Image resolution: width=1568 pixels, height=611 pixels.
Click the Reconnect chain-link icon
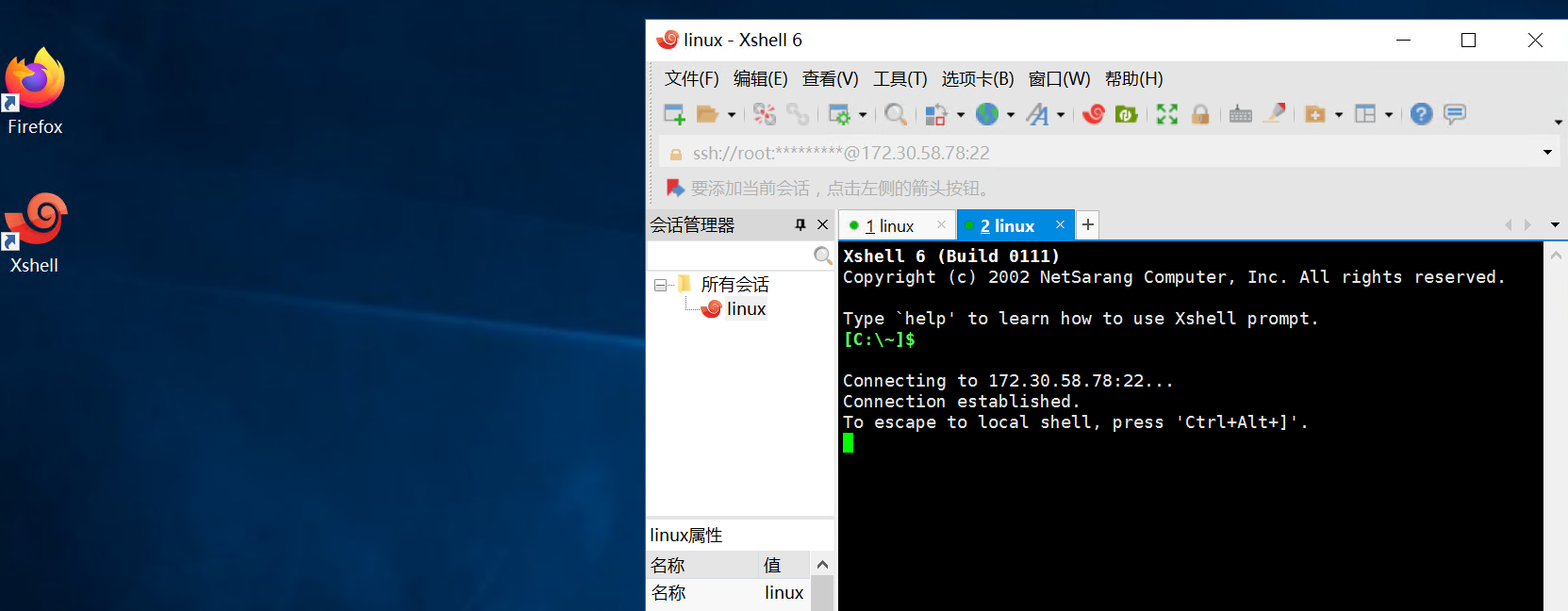click(798, 114)
